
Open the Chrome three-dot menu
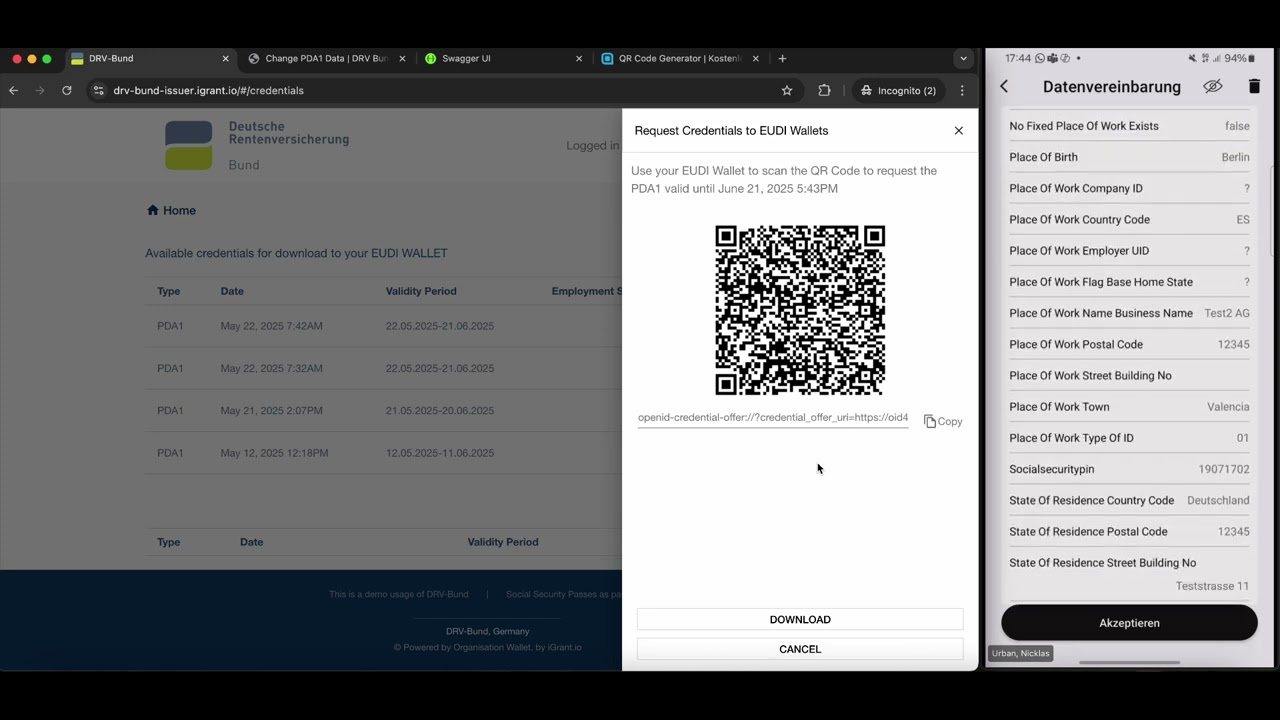point(962,90)
